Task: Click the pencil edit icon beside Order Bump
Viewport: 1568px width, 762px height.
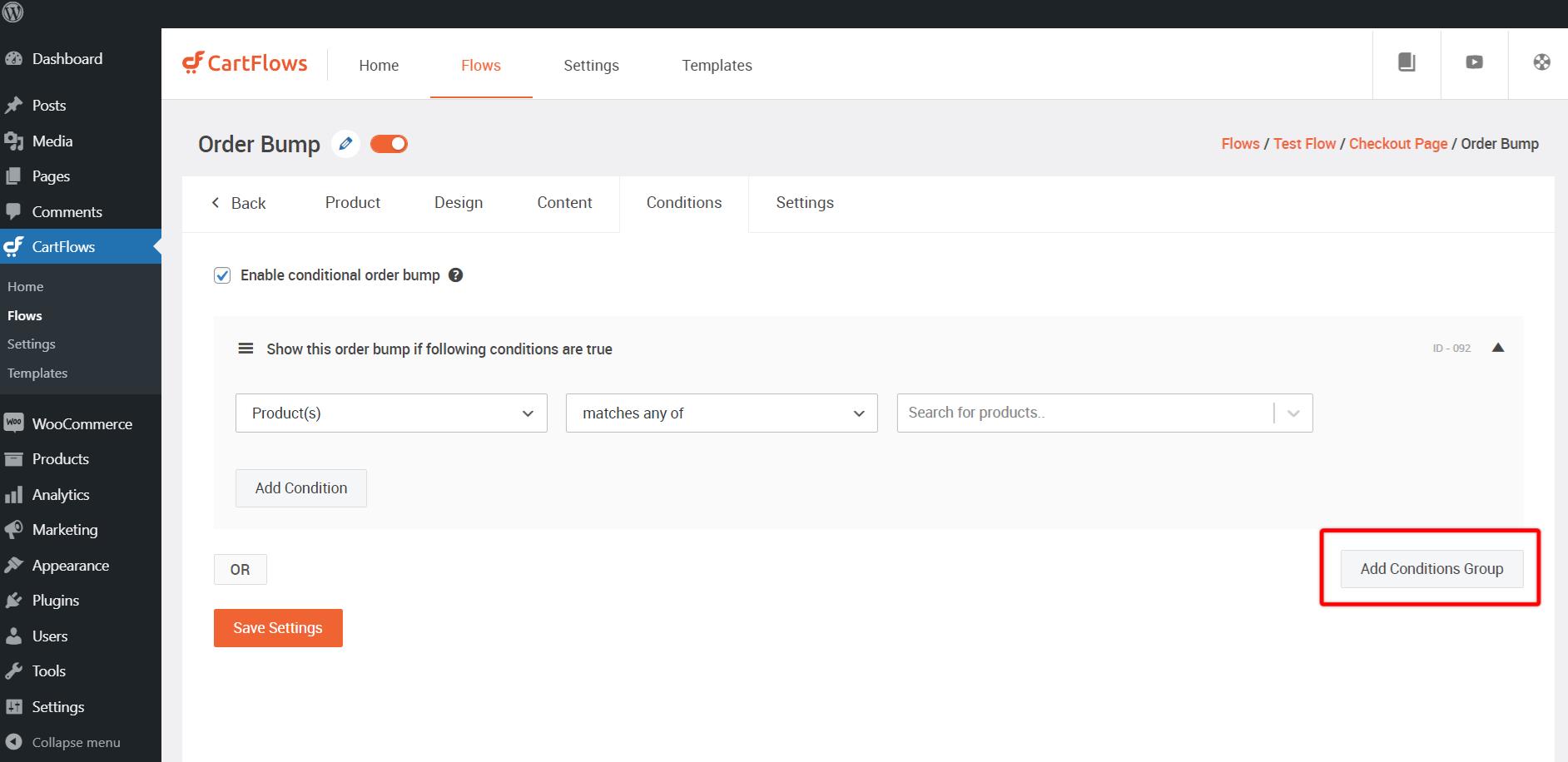Action: (345, 144)
